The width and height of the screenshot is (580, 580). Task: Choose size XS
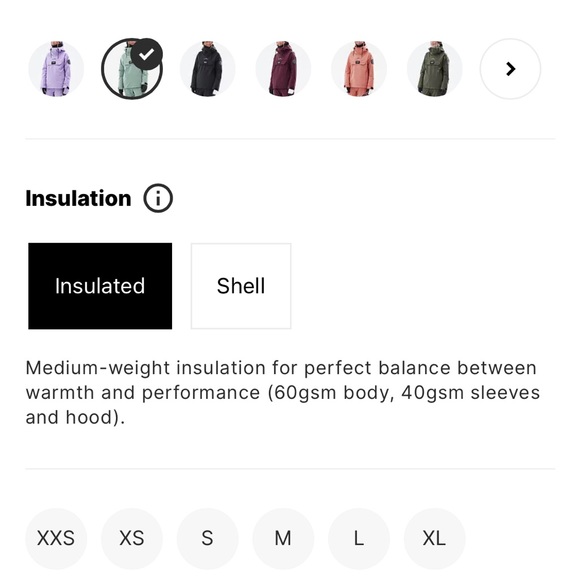(132, 539)
